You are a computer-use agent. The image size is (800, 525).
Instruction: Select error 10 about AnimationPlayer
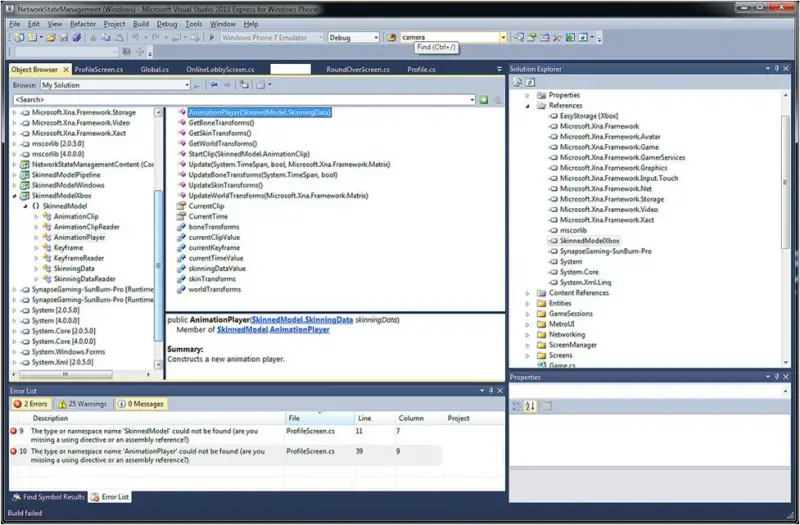[x=225, y=456]
